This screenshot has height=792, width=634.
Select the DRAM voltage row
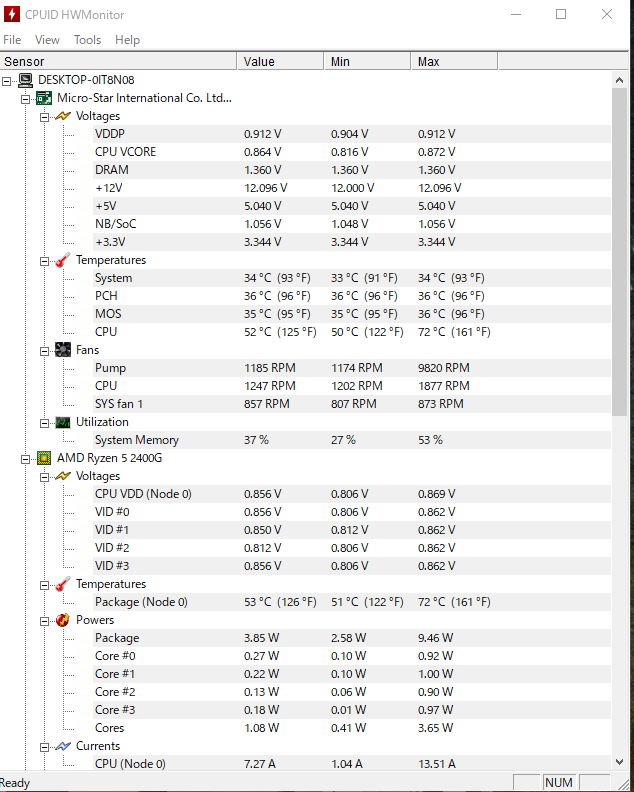tap(352, 170)
